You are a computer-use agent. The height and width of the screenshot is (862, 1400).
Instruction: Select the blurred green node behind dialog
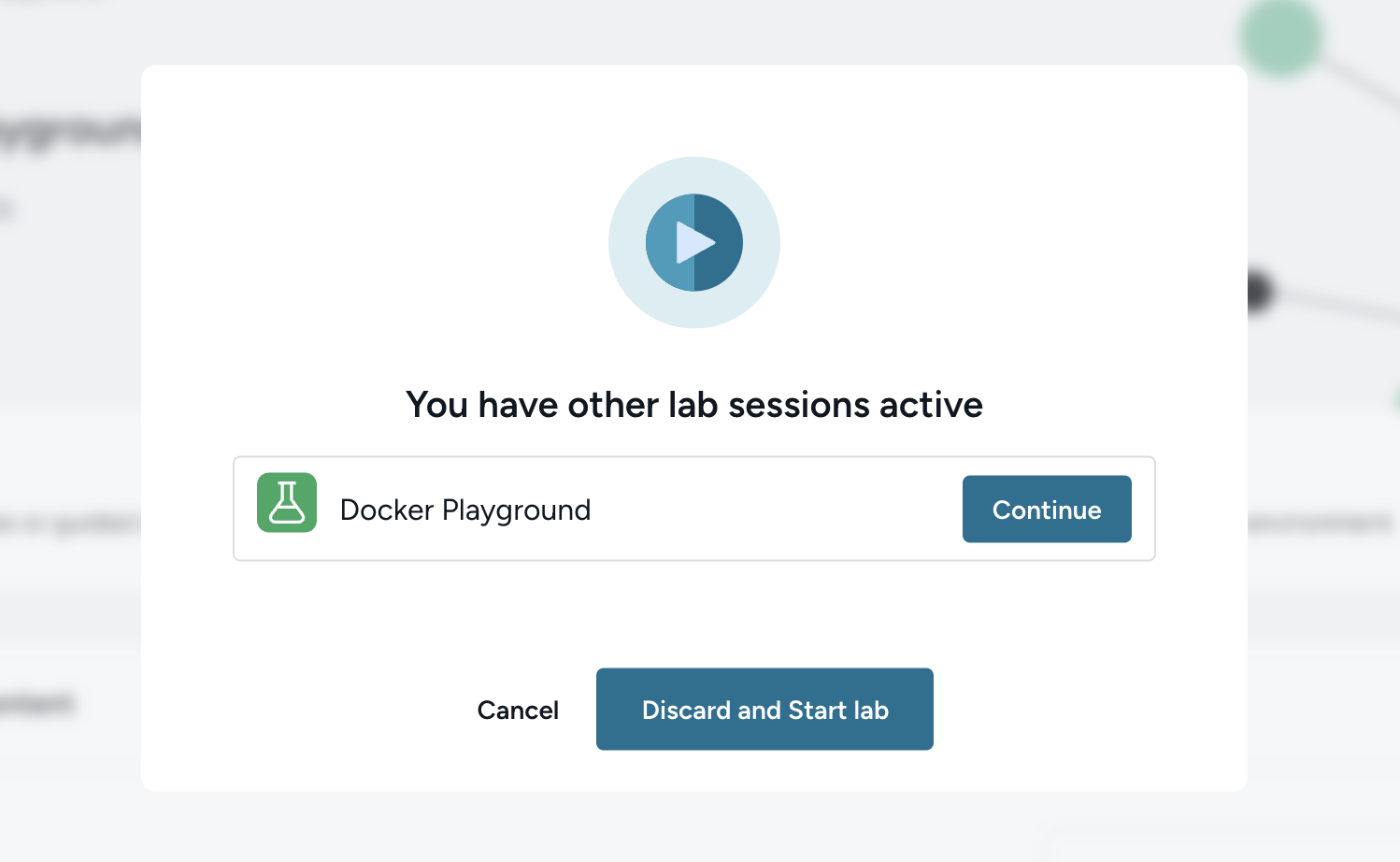click(x=1281, y=37)
